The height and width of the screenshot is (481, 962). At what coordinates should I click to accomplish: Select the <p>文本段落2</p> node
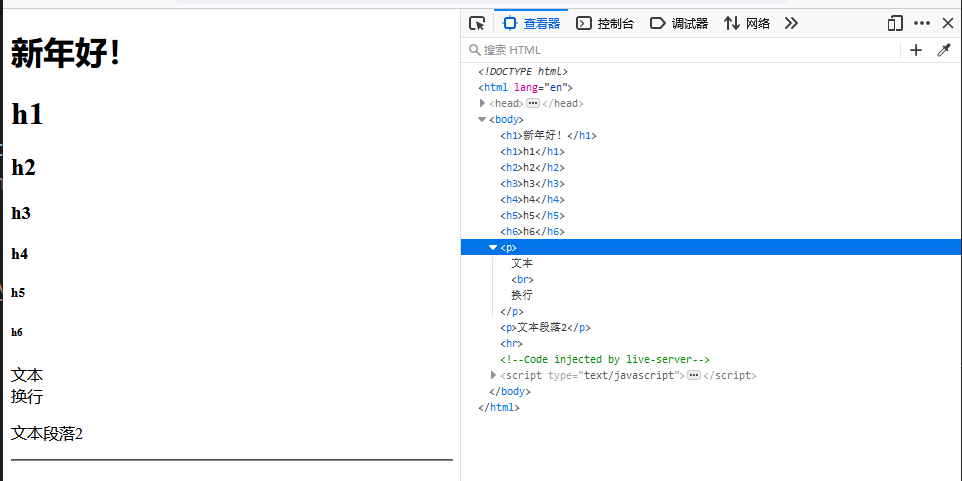[x=545, y=328]
